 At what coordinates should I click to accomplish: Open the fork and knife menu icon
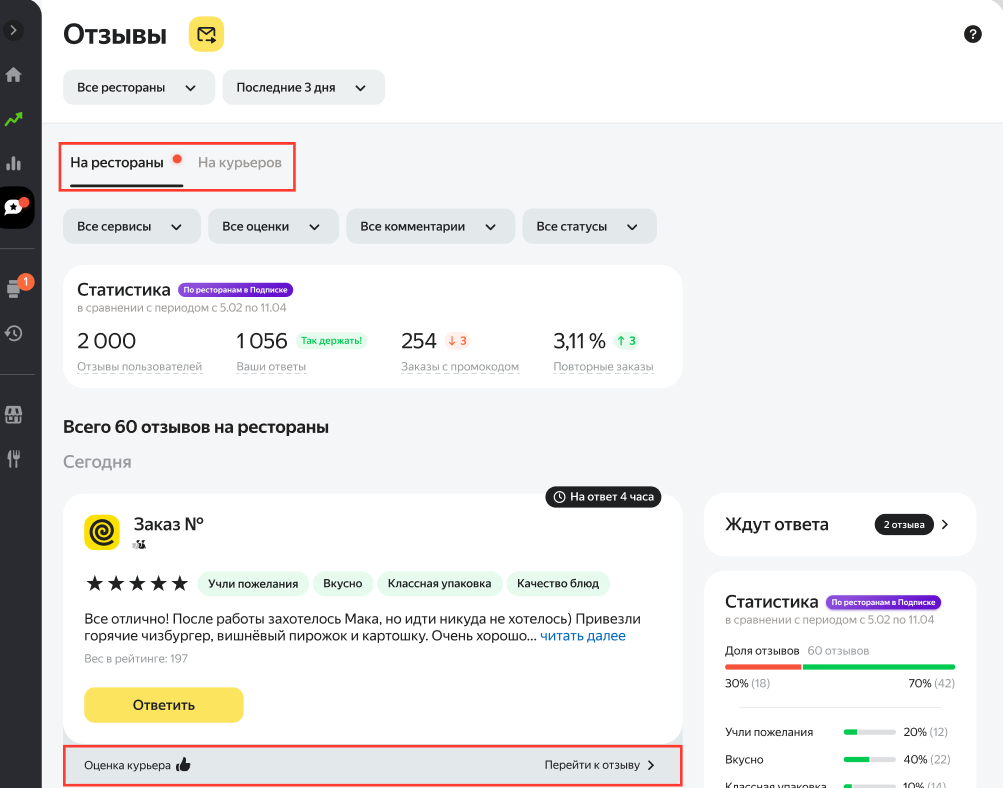14,459
